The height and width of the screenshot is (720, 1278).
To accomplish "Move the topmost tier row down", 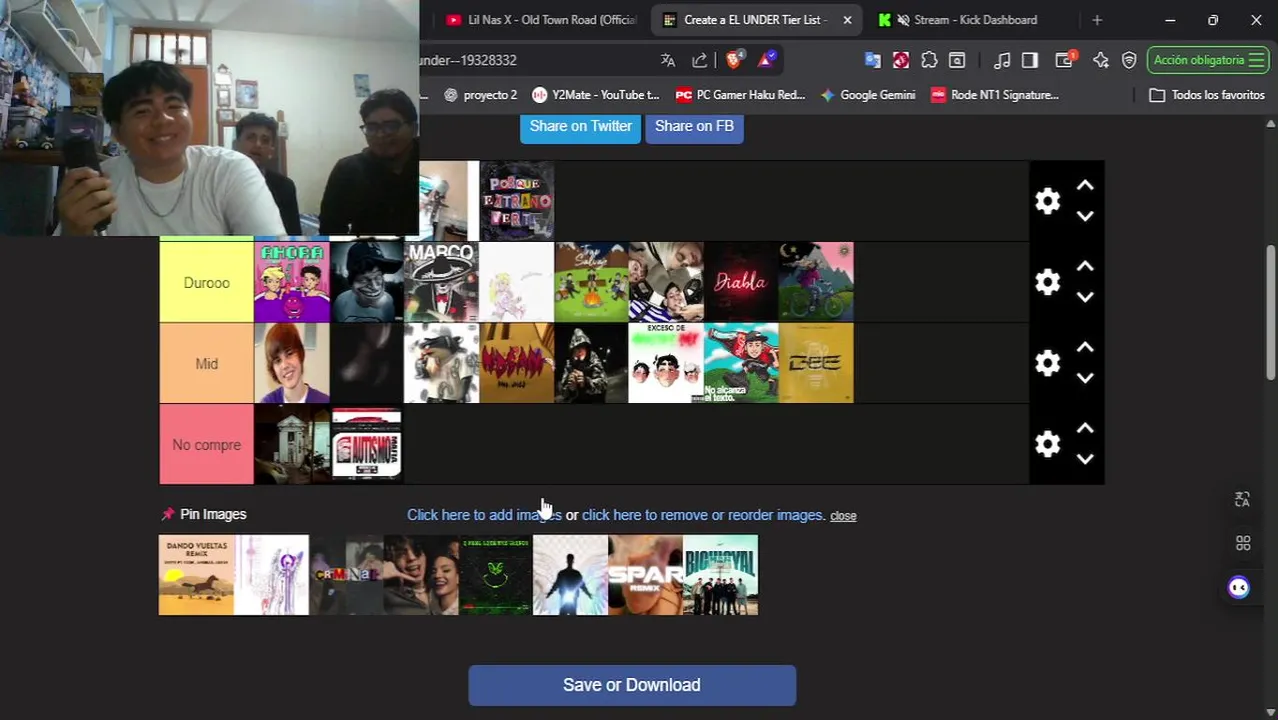I will [1085, 216].
